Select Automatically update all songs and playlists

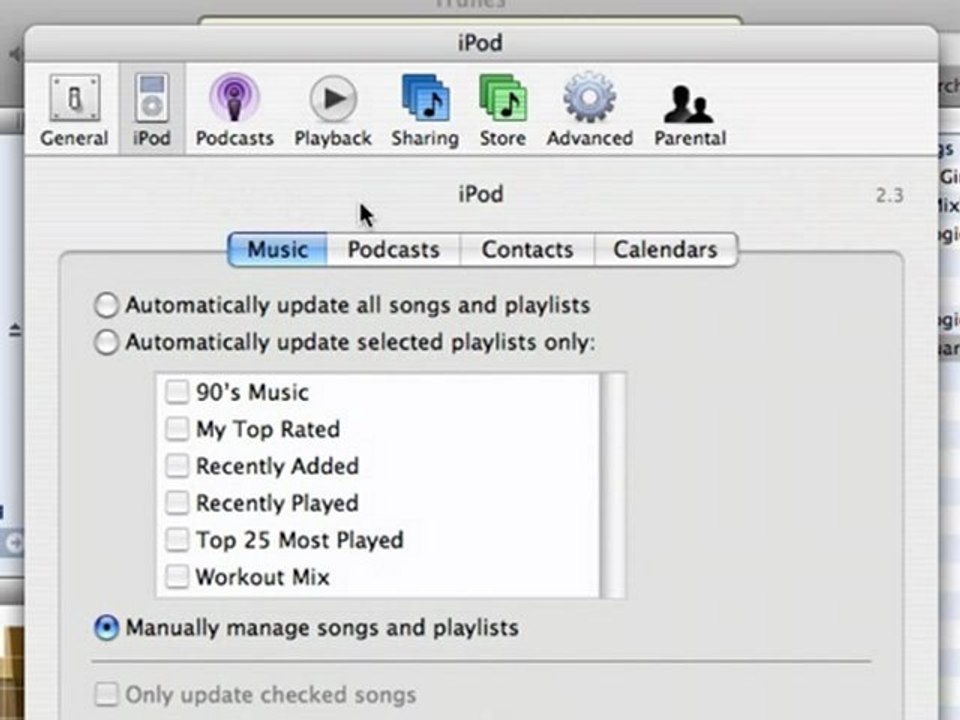(106, 305)
